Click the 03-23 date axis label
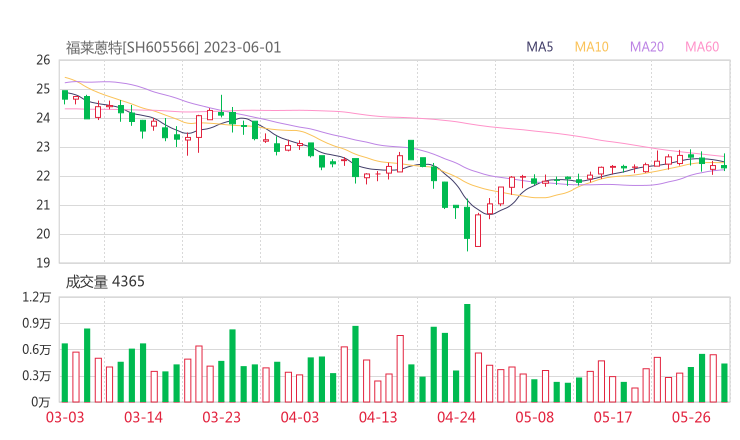This screenshot has width=740, height=440. click(x=221, y=417)
